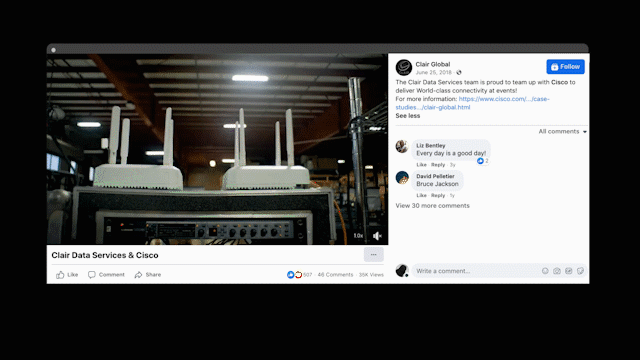Add a GIF to the comment

click(x=569, y=271)
